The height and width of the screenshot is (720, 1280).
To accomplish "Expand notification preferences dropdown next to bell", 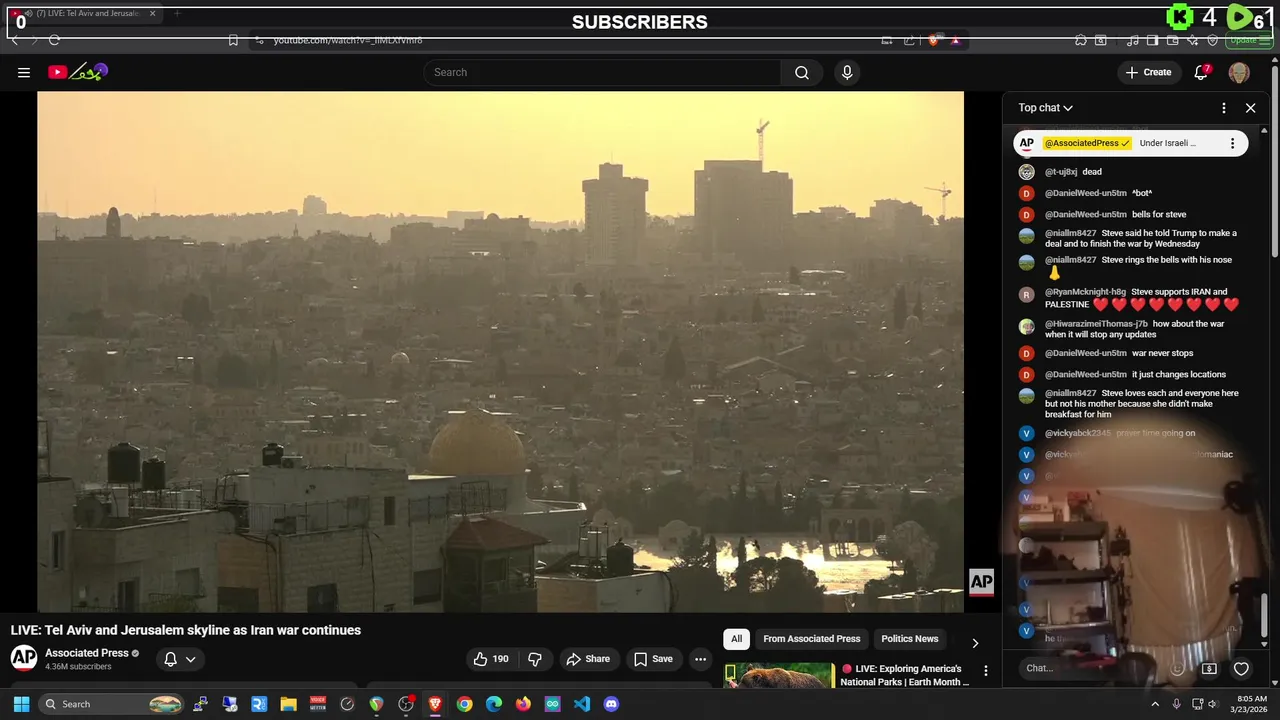I will (x=190, y=659).
